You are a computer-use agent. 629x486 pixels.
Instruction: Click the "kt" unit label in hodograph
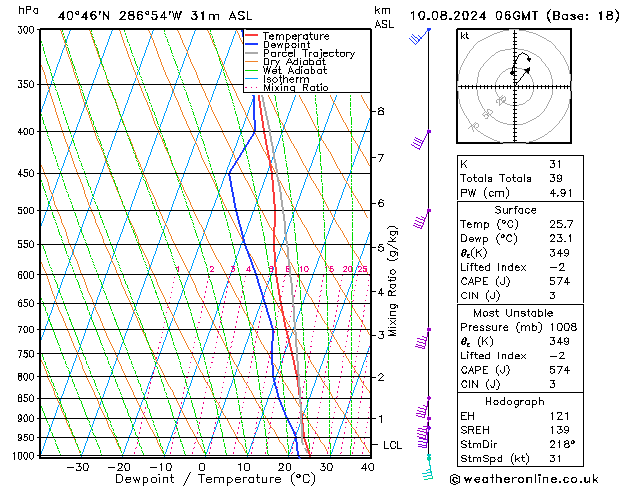coord(465,36)
